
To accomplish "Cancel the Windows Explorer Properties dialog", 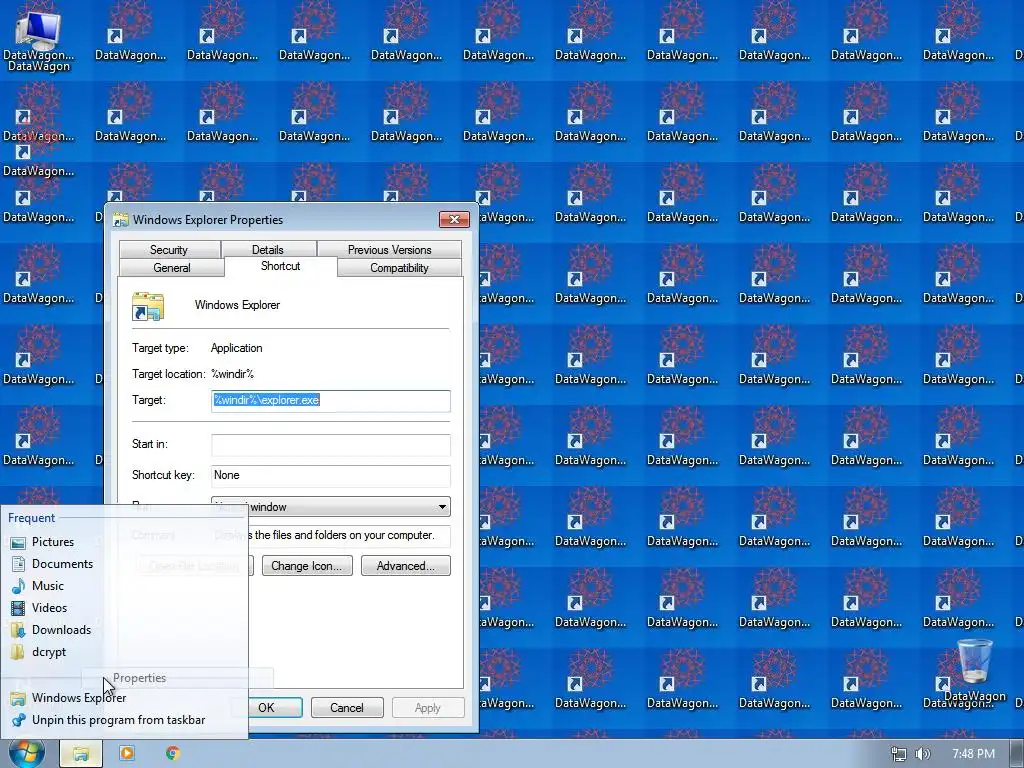I will point(347,708).
